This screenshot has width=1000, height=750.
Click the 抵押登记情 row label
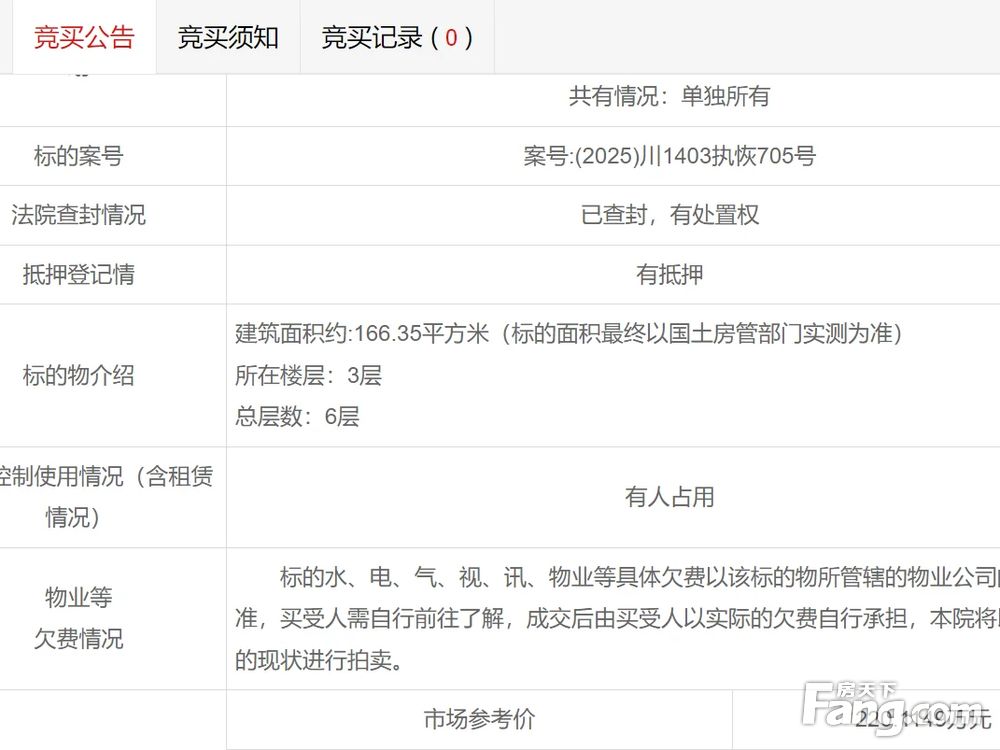[78, 275]
